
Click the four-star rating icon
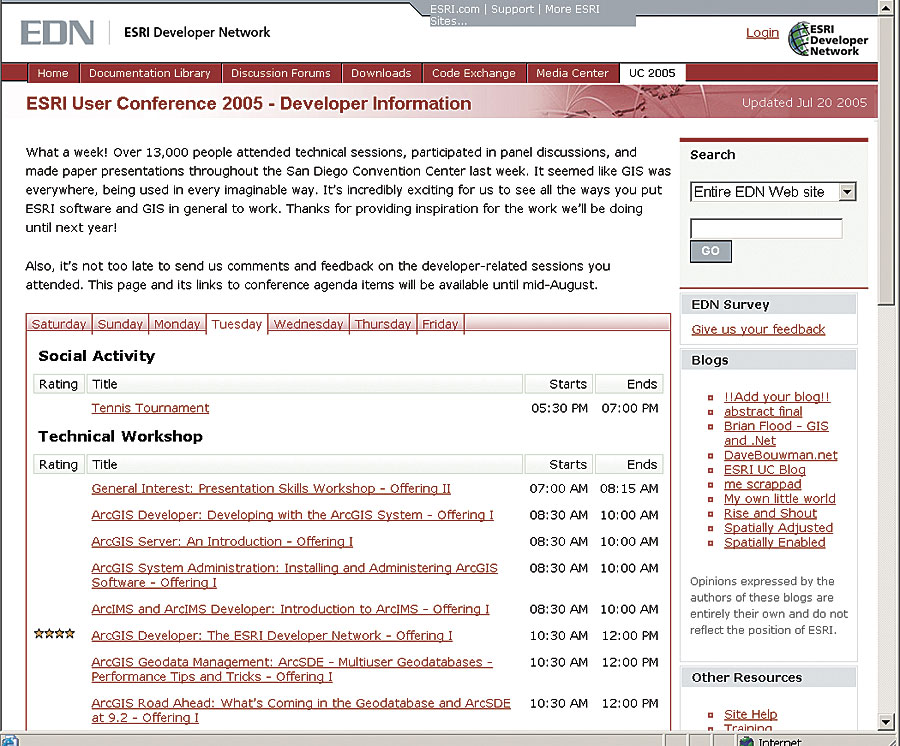point(54,634)
